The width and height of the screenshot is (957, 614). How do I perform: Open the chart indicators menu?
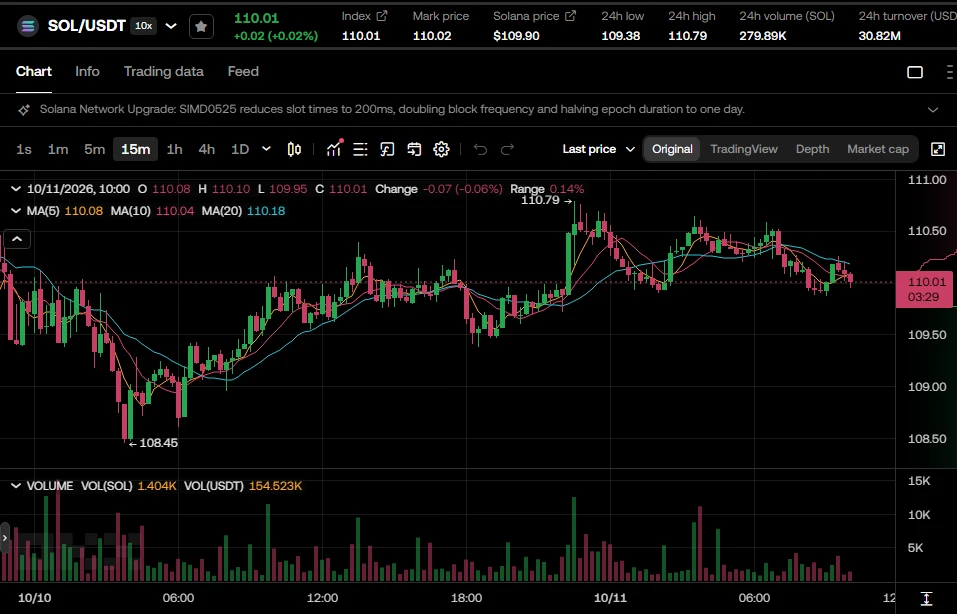(334, 149)
